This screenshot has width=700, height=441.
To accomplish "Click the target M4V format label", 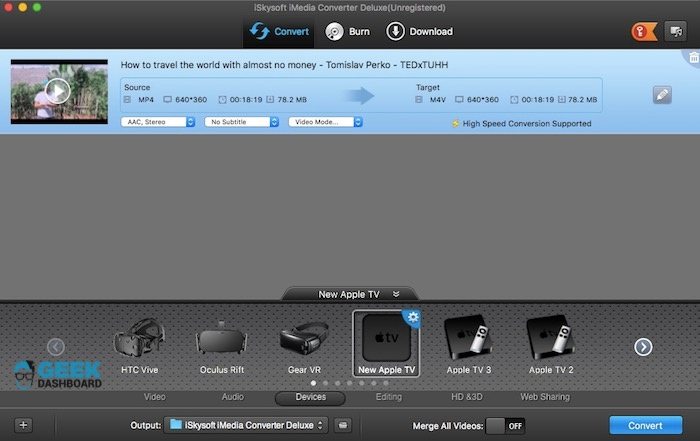I will (438, 100).
